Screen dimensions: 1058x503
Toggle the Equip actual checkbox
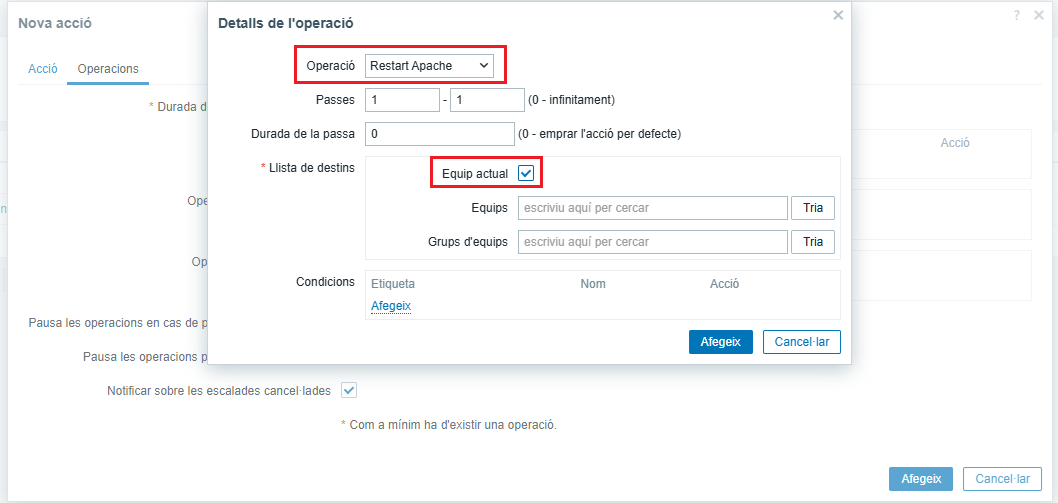(526, 174)
